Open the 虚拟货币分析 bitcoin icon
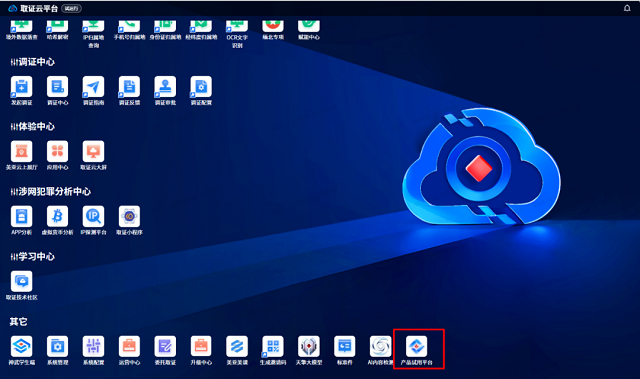The width and height of the screenshot is (640, 379). [58, 216]
